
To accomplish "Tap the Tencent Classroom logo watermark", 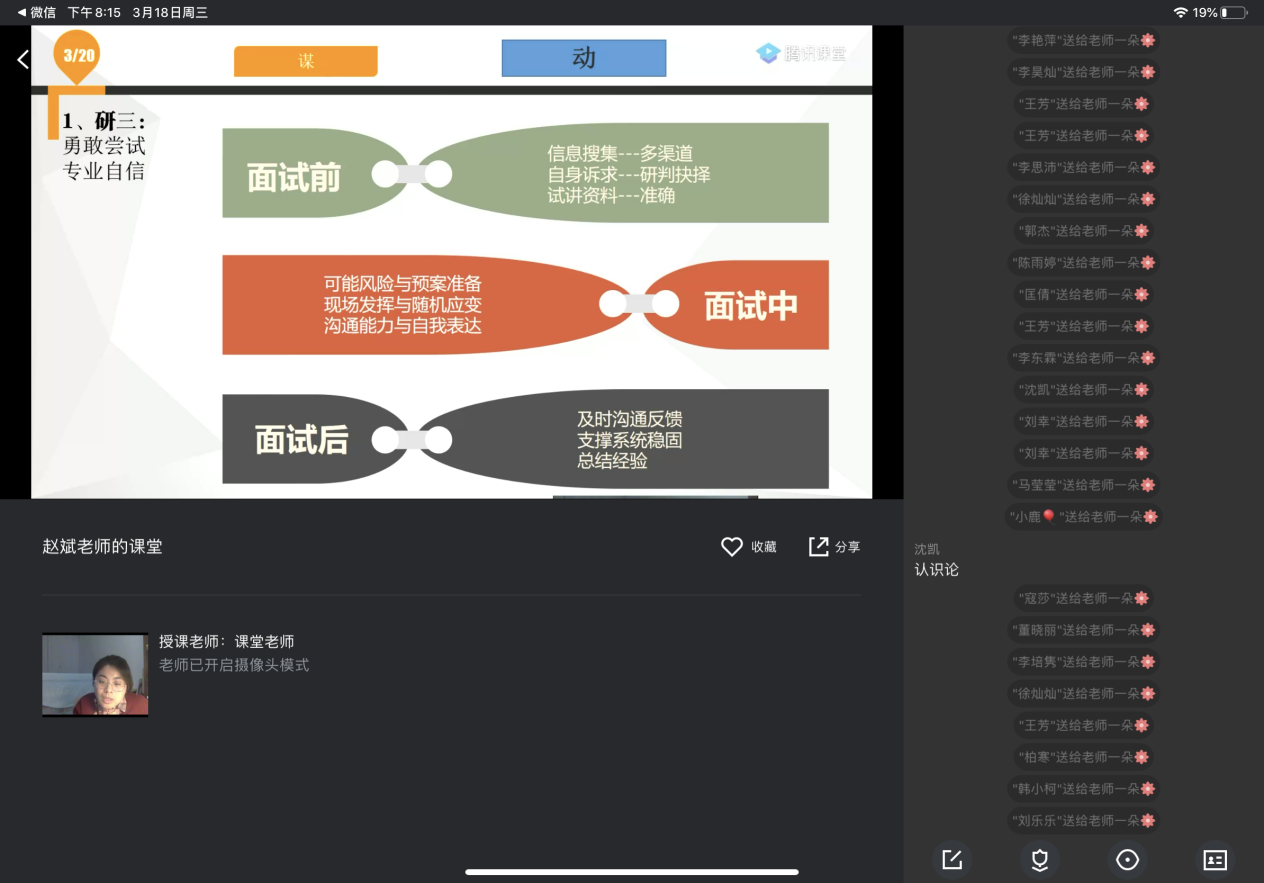I will (801, 54).
